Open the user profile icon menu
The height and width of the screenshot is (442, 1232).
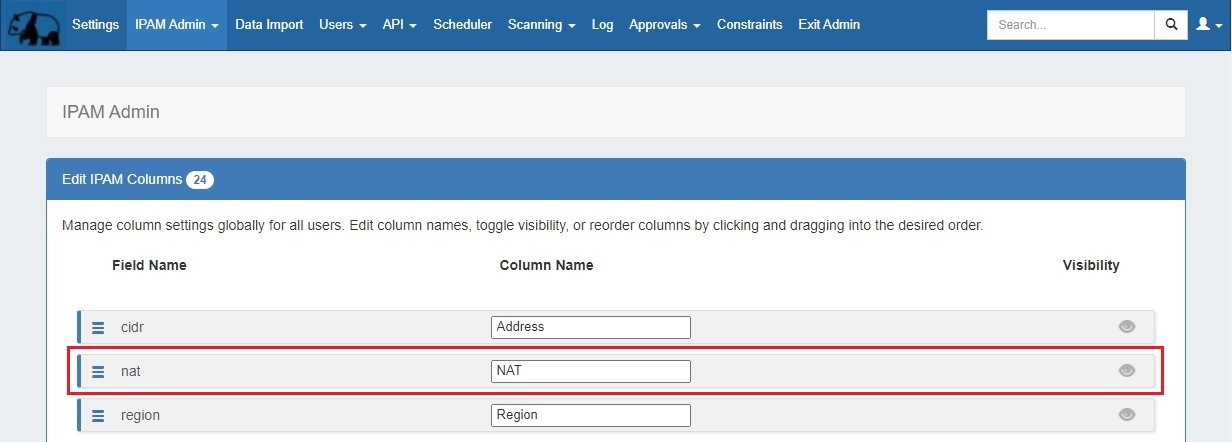[1207, 25]
